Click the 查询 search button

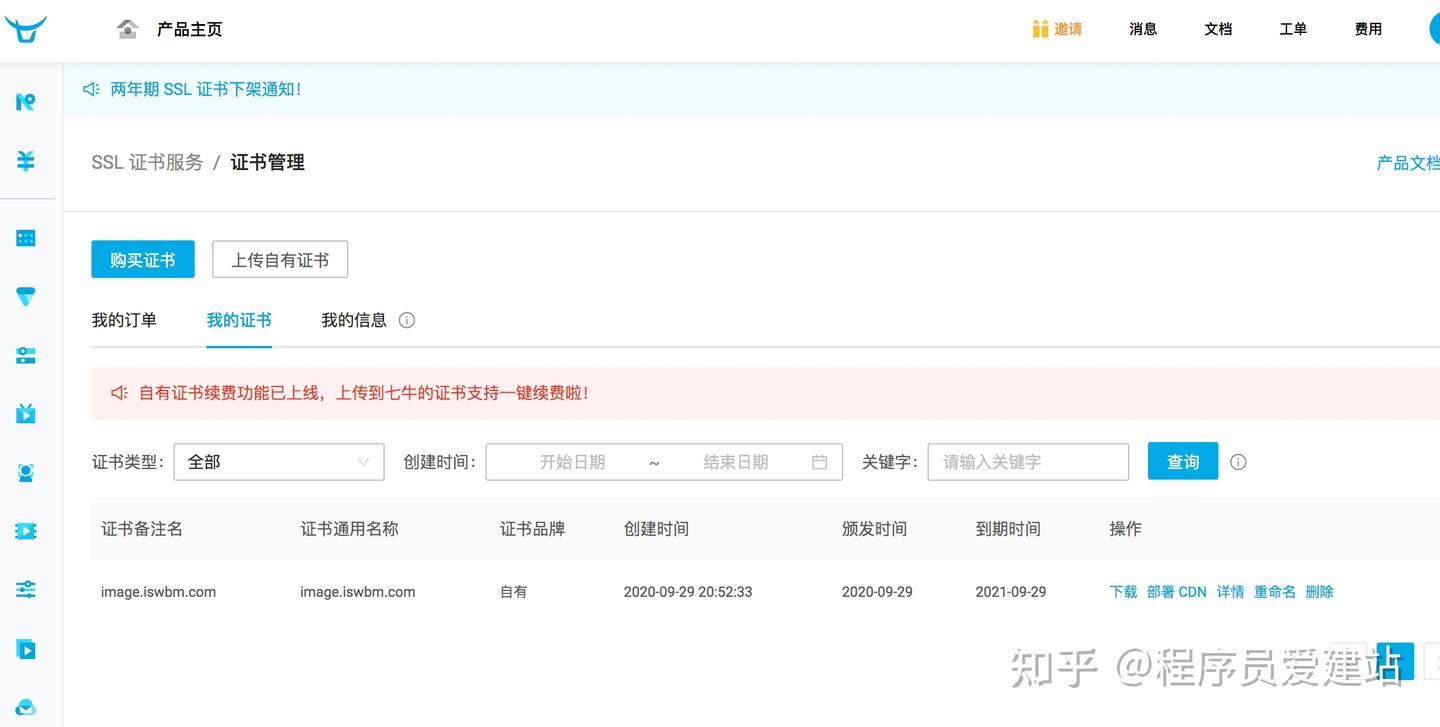coord(1183,461)
